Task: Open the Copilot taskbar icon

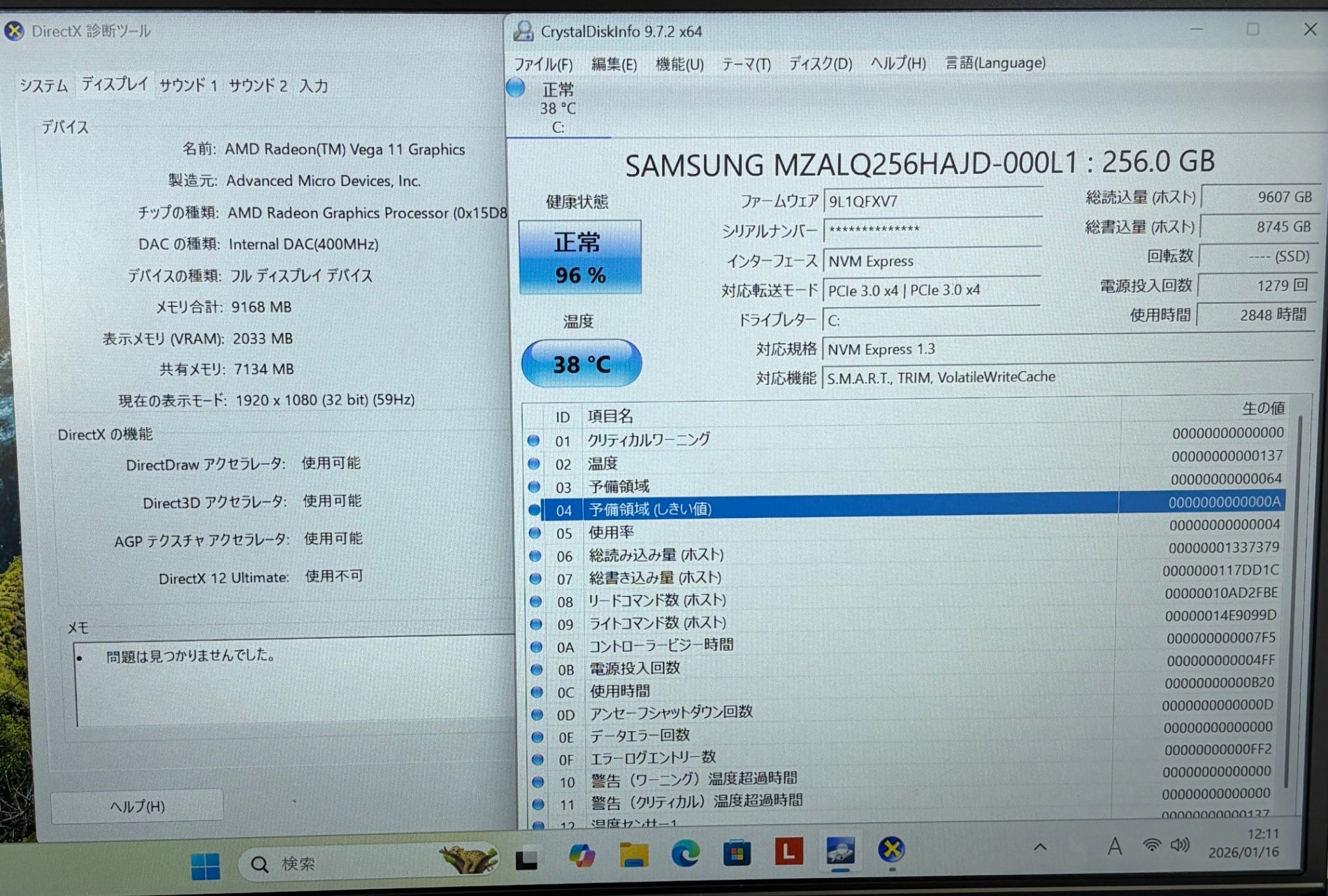Action: (x=581, y=855)
